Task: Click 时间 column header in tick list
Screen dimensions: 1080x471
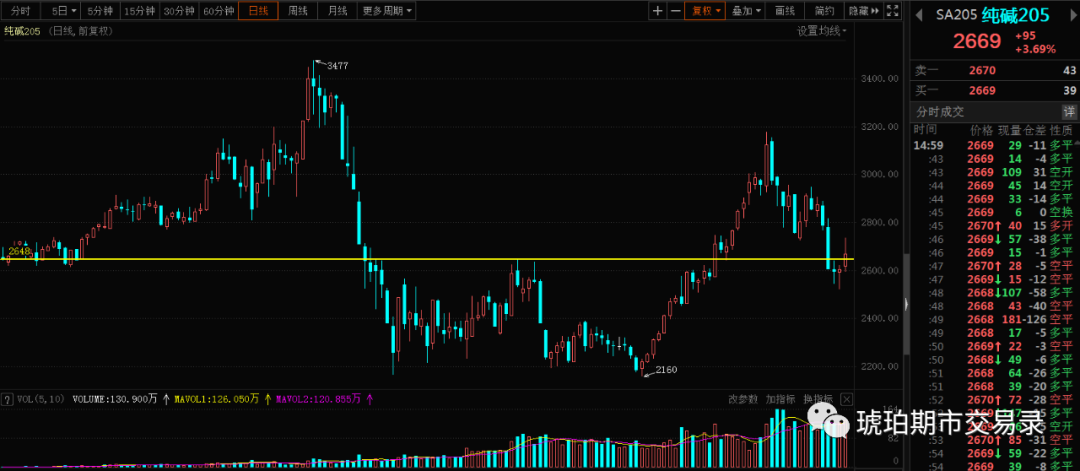Action: click(925, 130)
